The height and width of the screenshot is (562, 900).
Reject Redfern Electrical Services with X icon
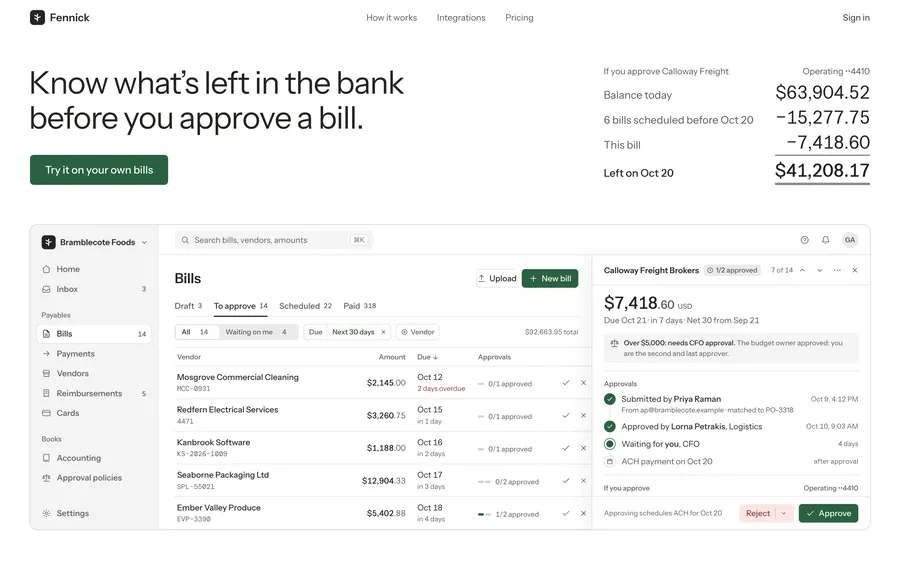click(583, 416)
